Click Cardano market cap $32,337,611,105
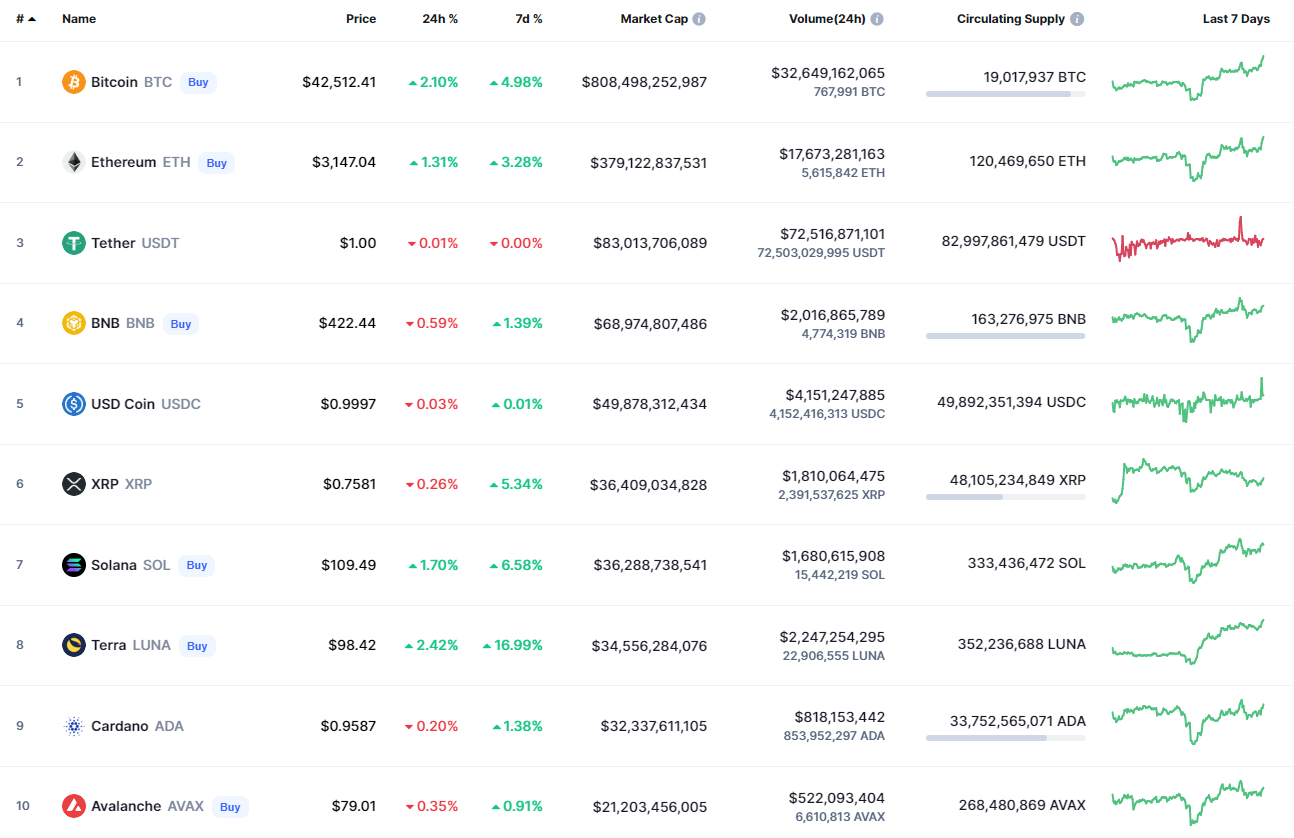The image size is (1294, 838). pos(654,726)
